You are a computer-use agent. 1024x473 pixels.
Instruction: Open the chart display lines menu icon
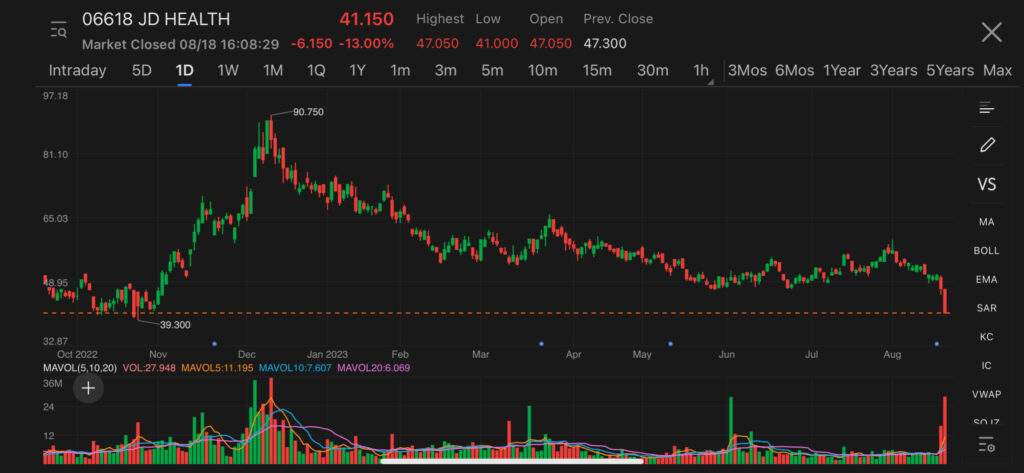986,108
